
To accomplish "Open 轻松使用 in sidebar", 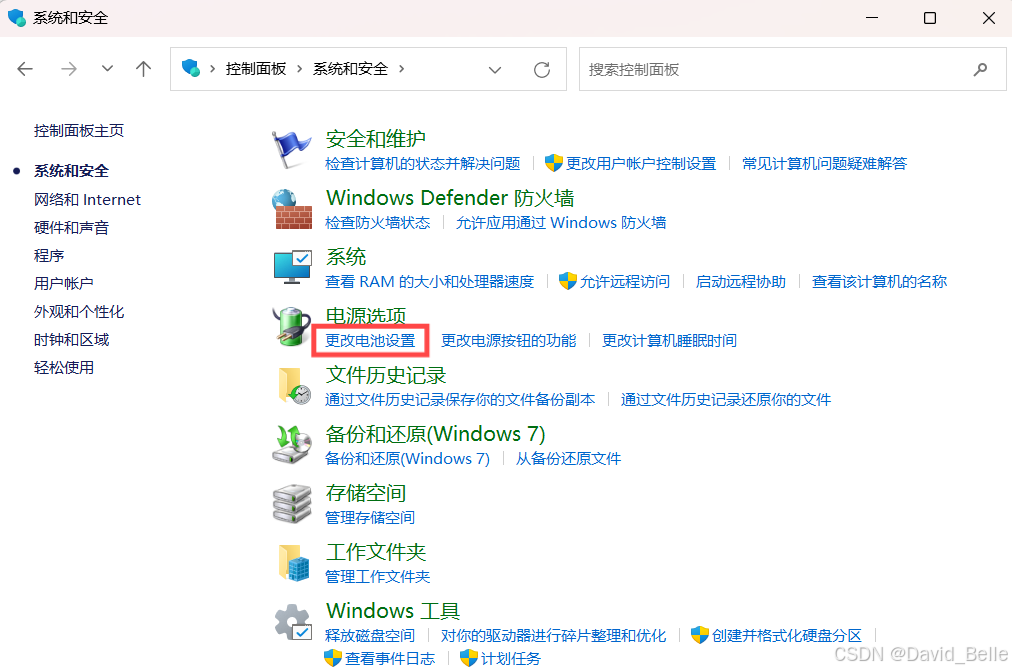I will 63,368.
